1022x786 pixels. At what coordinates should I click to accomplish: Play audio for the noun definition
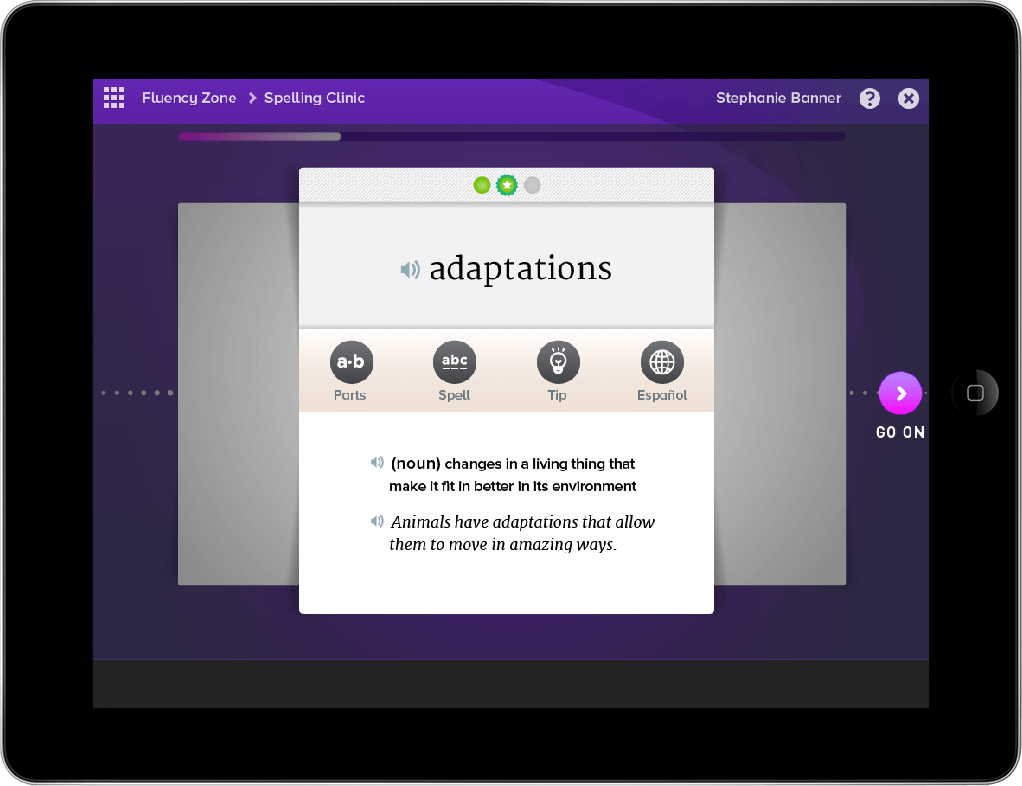coord(377,462)
